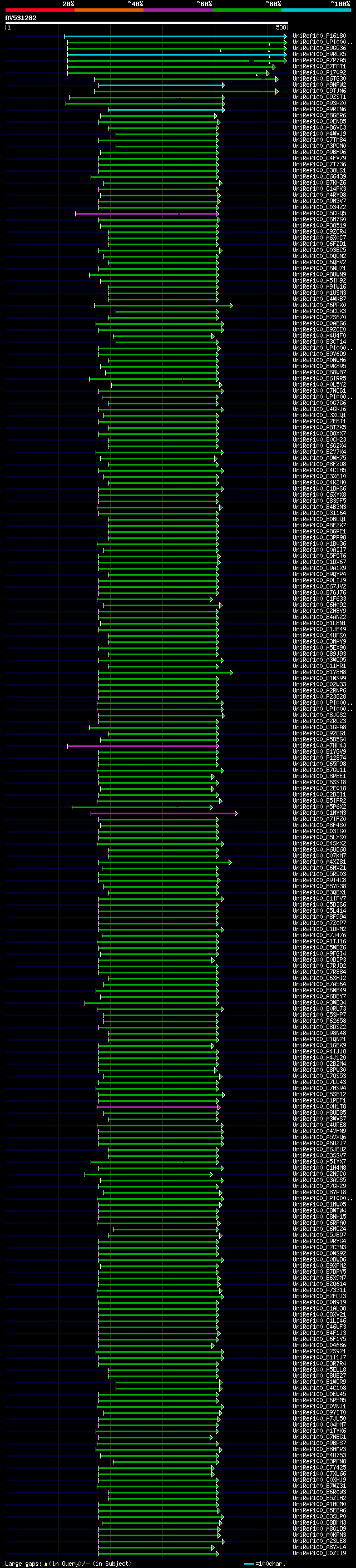Screen dimensions: 356x1568
Task: Click the magenta alignment bar for UniRef100_C1MYM3
Action: pos(164,813)
